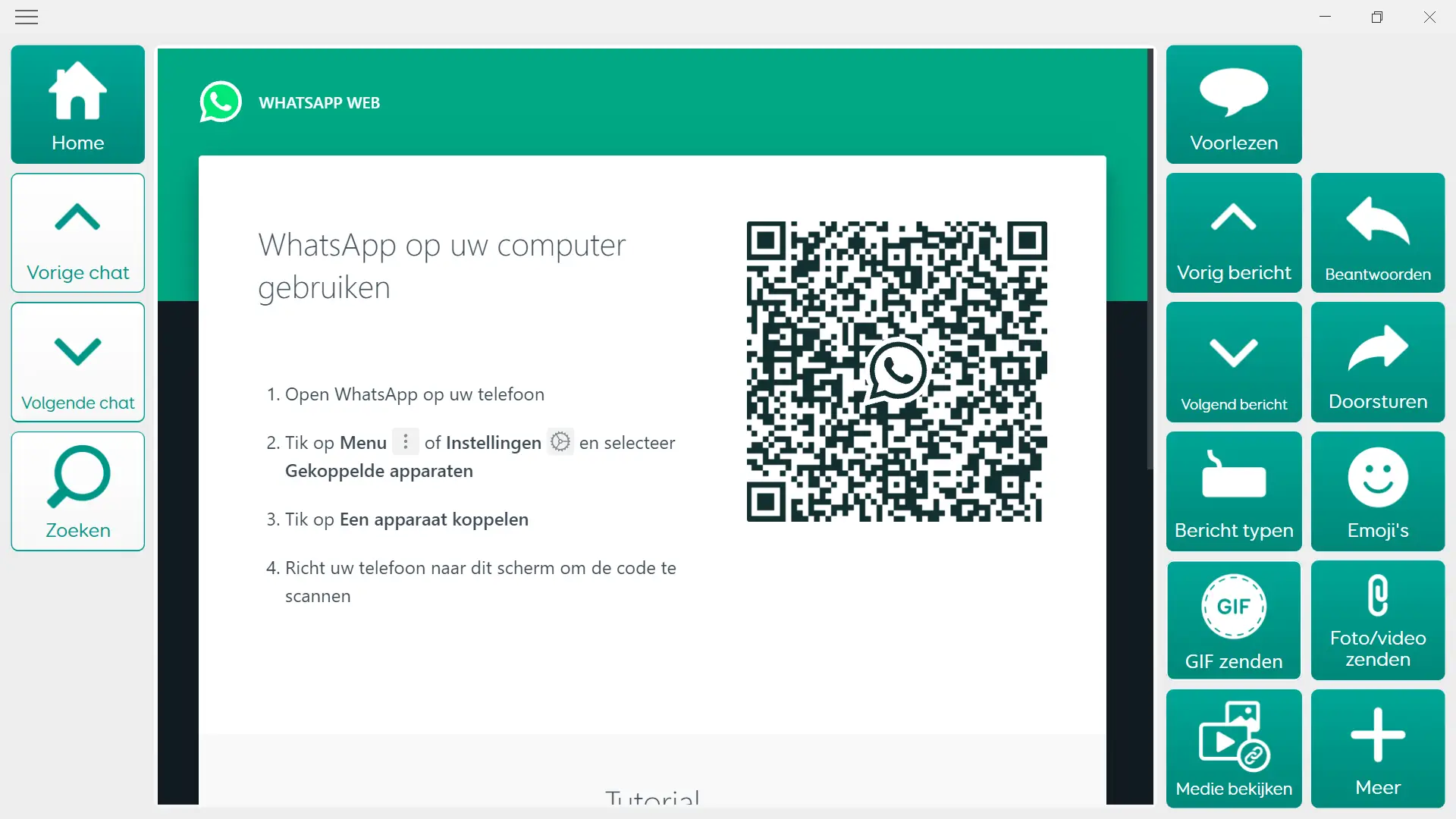Choose Doorsturen forward tile
This screenshot has width=1456, height=819.
point(1378,362)
